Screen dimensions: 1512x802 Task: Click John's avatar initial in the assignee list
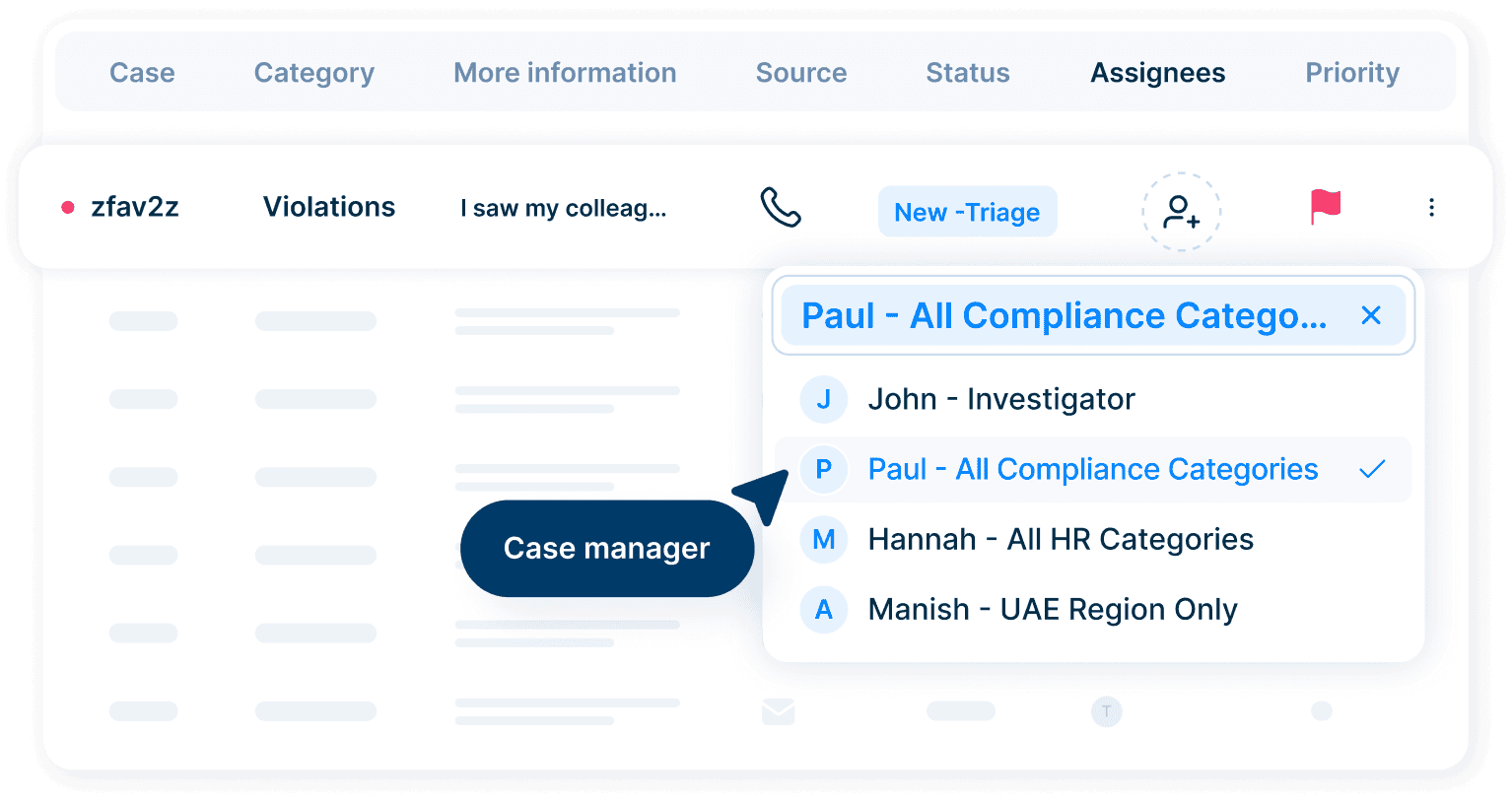824,399
